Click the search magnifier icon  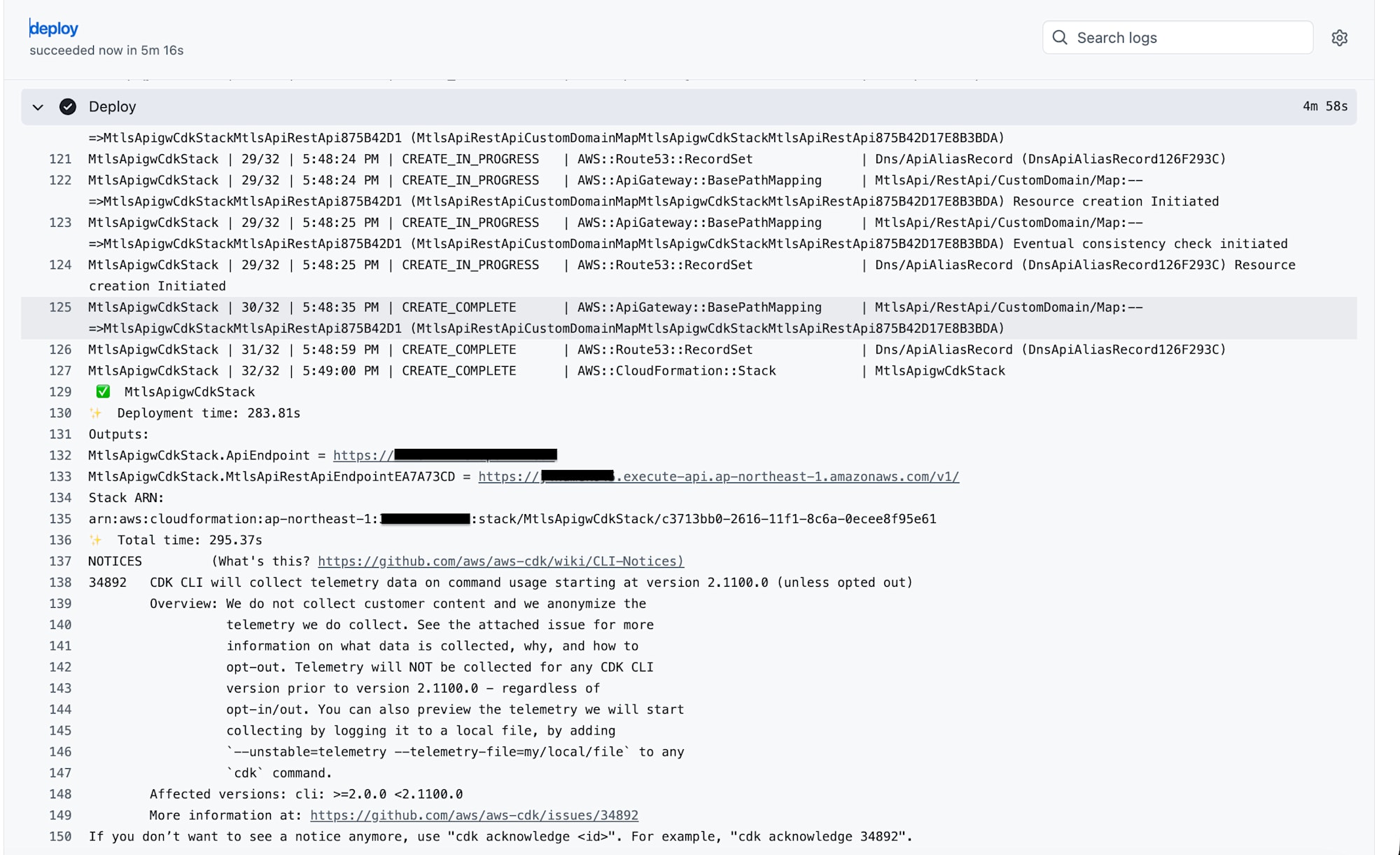pyautogui.click(x=1060, y=38)
